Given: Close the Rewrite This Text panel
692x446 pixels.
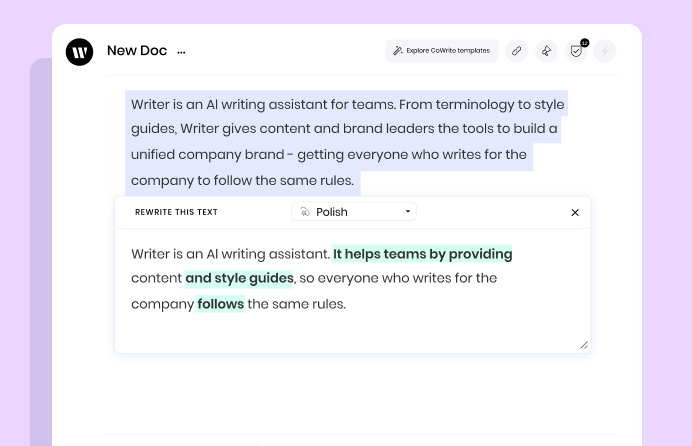Looking at the screenshot, I should (x=575, y=213).
